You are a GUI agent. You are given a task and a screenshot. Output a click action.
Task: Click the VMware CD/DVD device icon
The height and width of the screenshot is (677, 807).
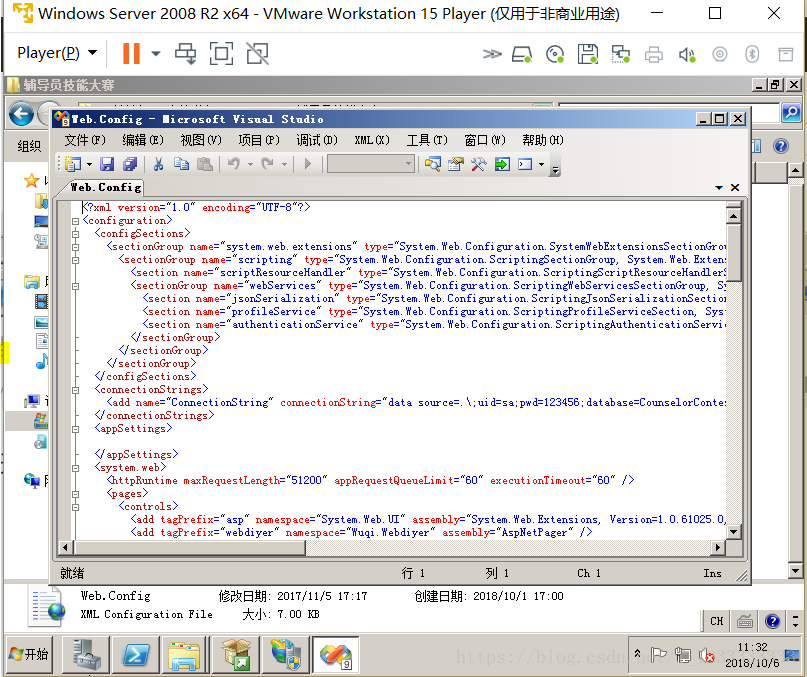pyautogui.click(x=555, y=54)
